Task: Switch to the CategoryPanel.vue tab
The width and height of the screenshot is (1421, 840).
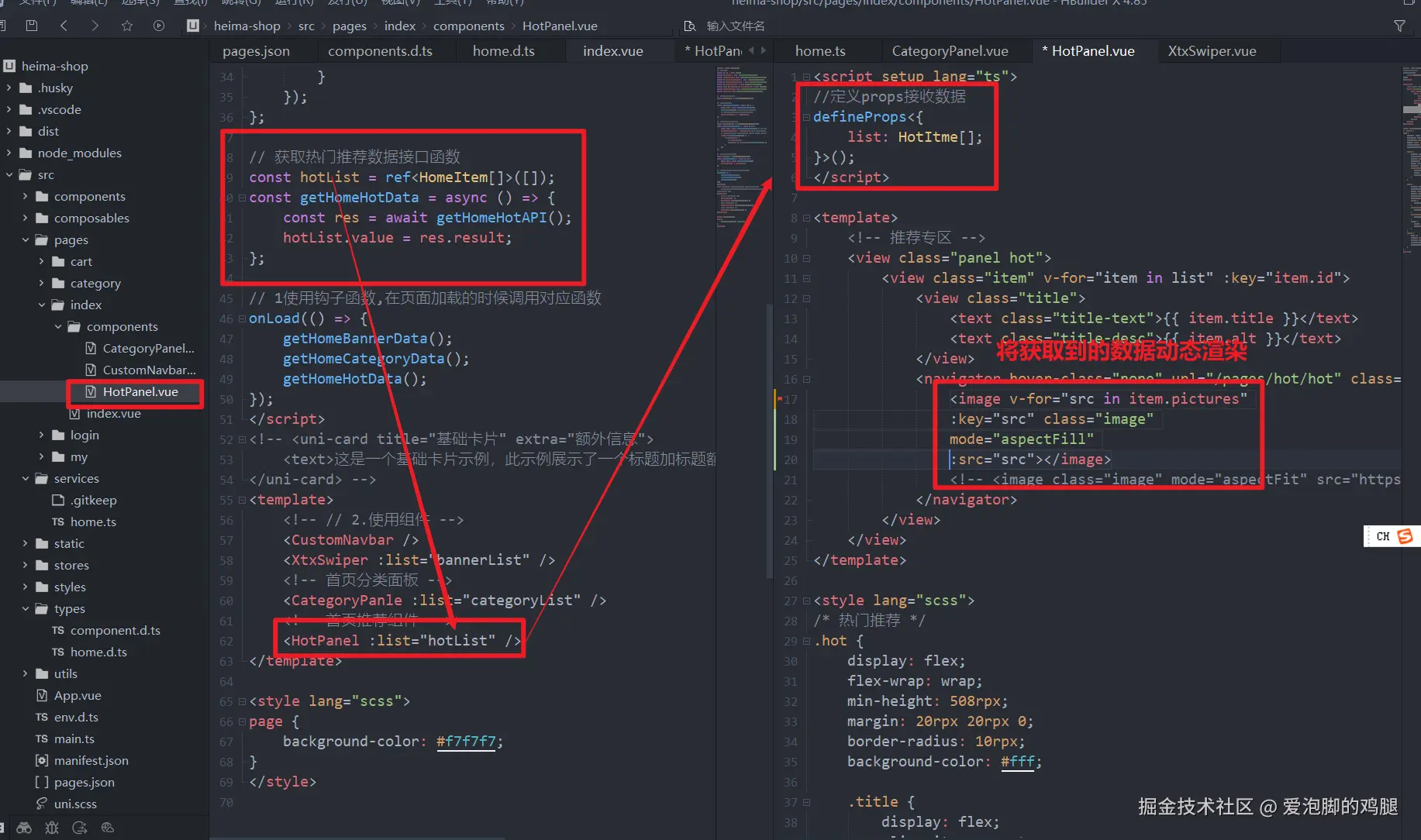Action: pos(950,51)
